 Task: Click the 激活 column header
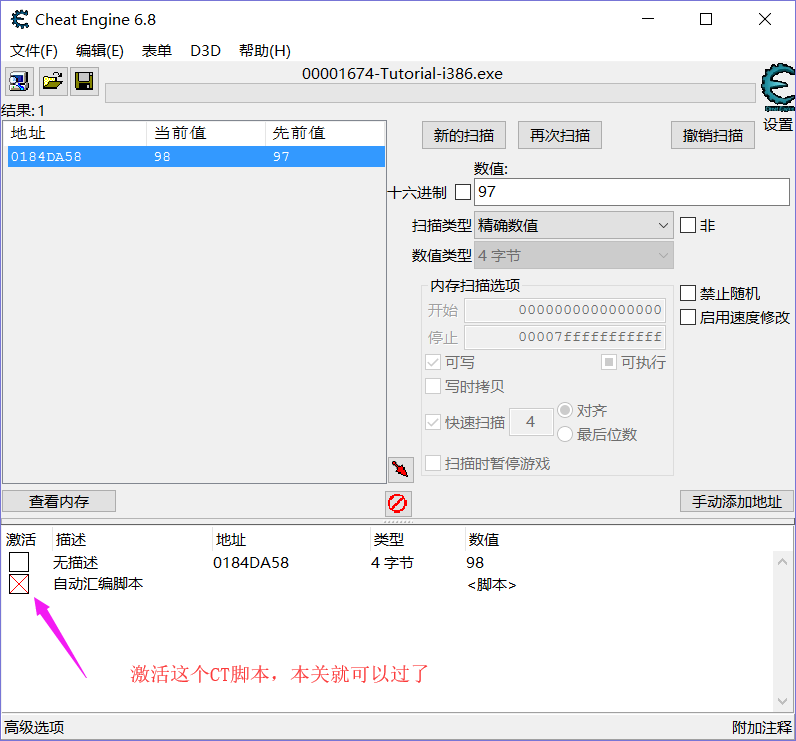point(21,540)
